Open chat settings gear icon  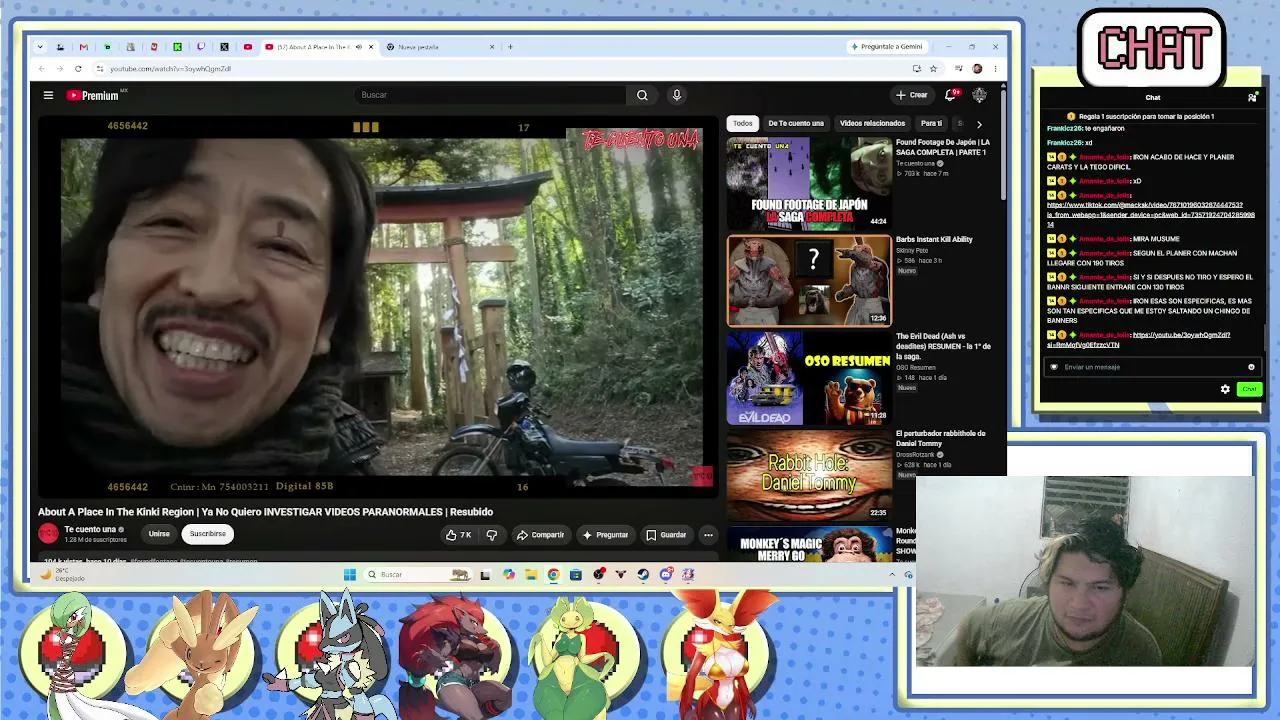1225,389
